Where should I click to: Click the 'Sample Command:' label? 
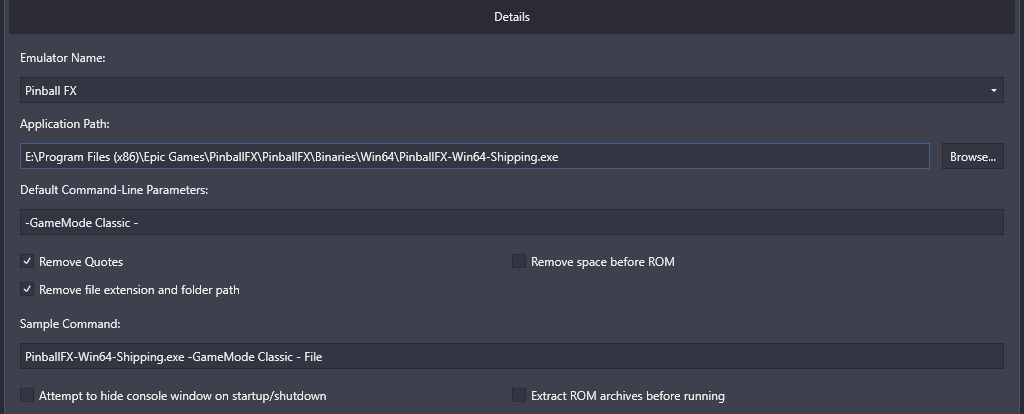[x=70, y=324]
